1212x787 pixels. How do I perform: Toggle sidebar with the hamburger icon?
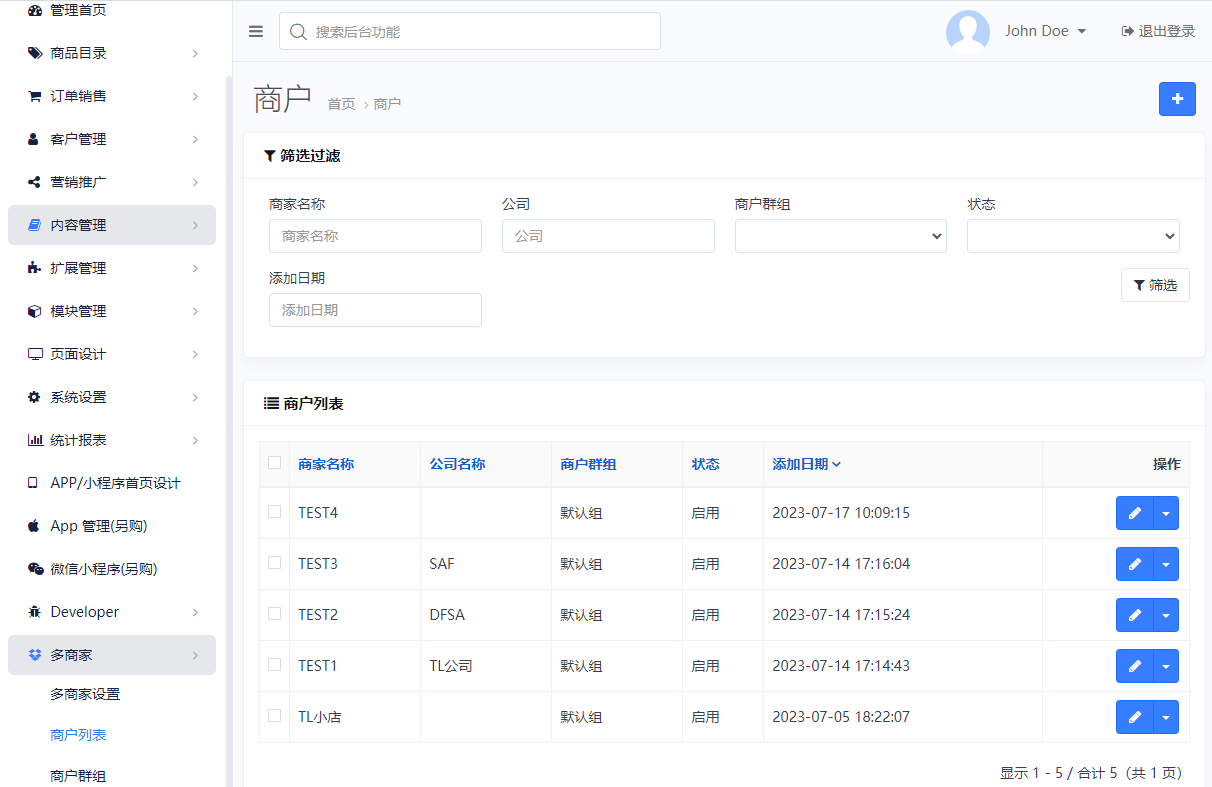tap(256, 31)
